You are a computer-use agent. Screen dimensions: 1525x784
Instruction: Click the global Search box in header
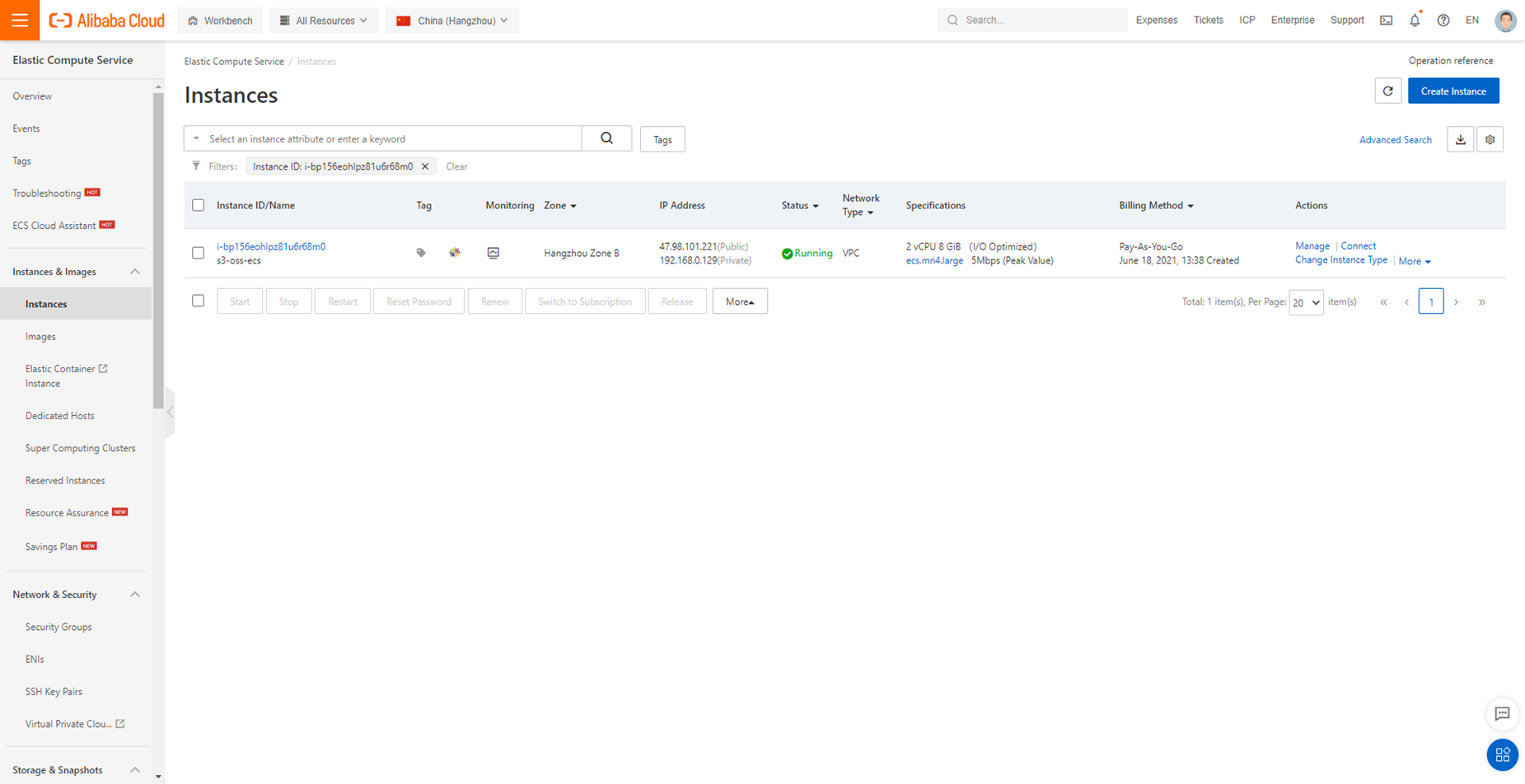[1032, 20]
